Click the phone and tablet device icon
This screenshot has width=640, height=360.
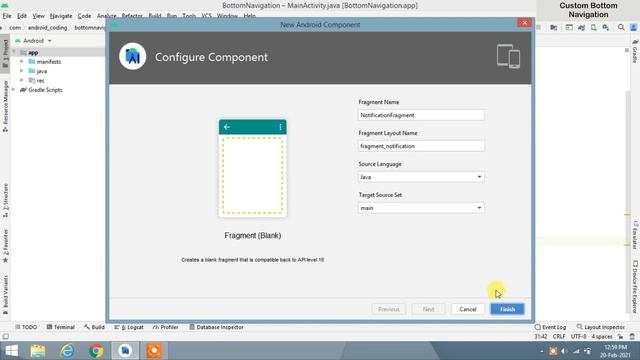coord(508,56)
